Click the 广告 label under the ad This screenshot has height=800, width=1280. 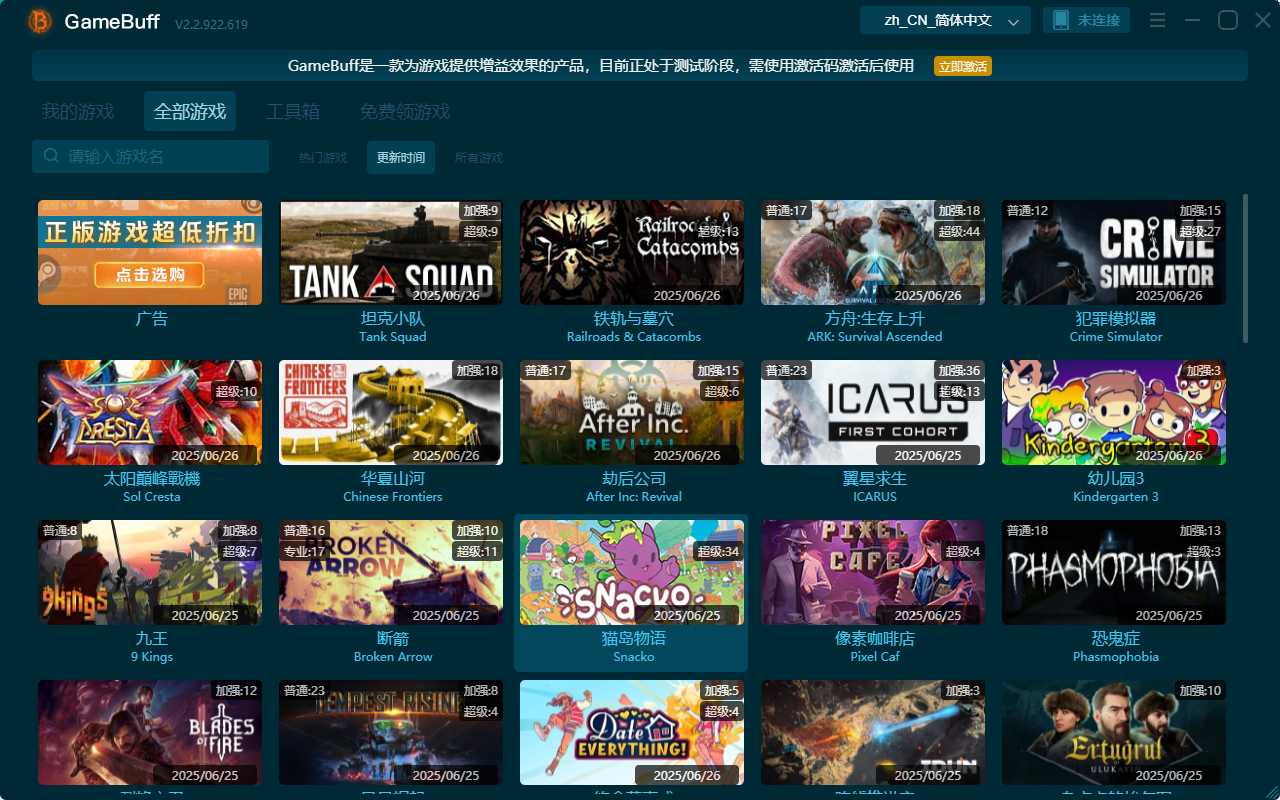pyautogui.click(x=152, y=319)
